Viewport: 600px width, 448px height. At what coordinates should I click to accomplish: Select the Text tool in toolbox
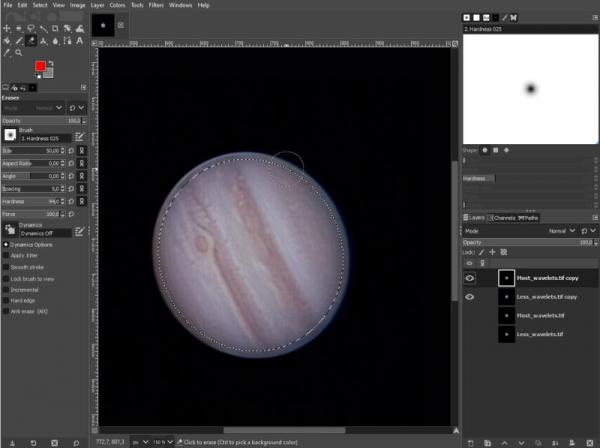point(80,41)
